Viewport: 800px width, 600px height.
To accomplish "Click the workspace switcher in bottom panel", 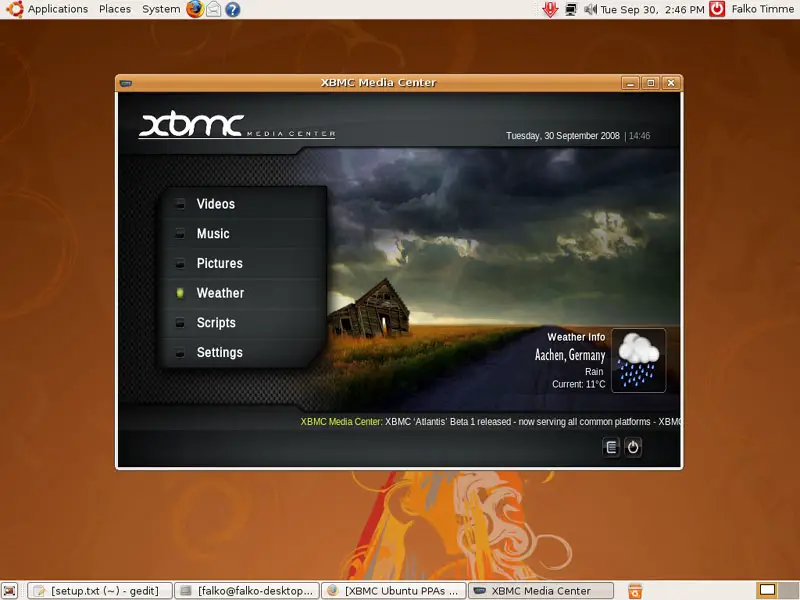I will tap(777, 591).
